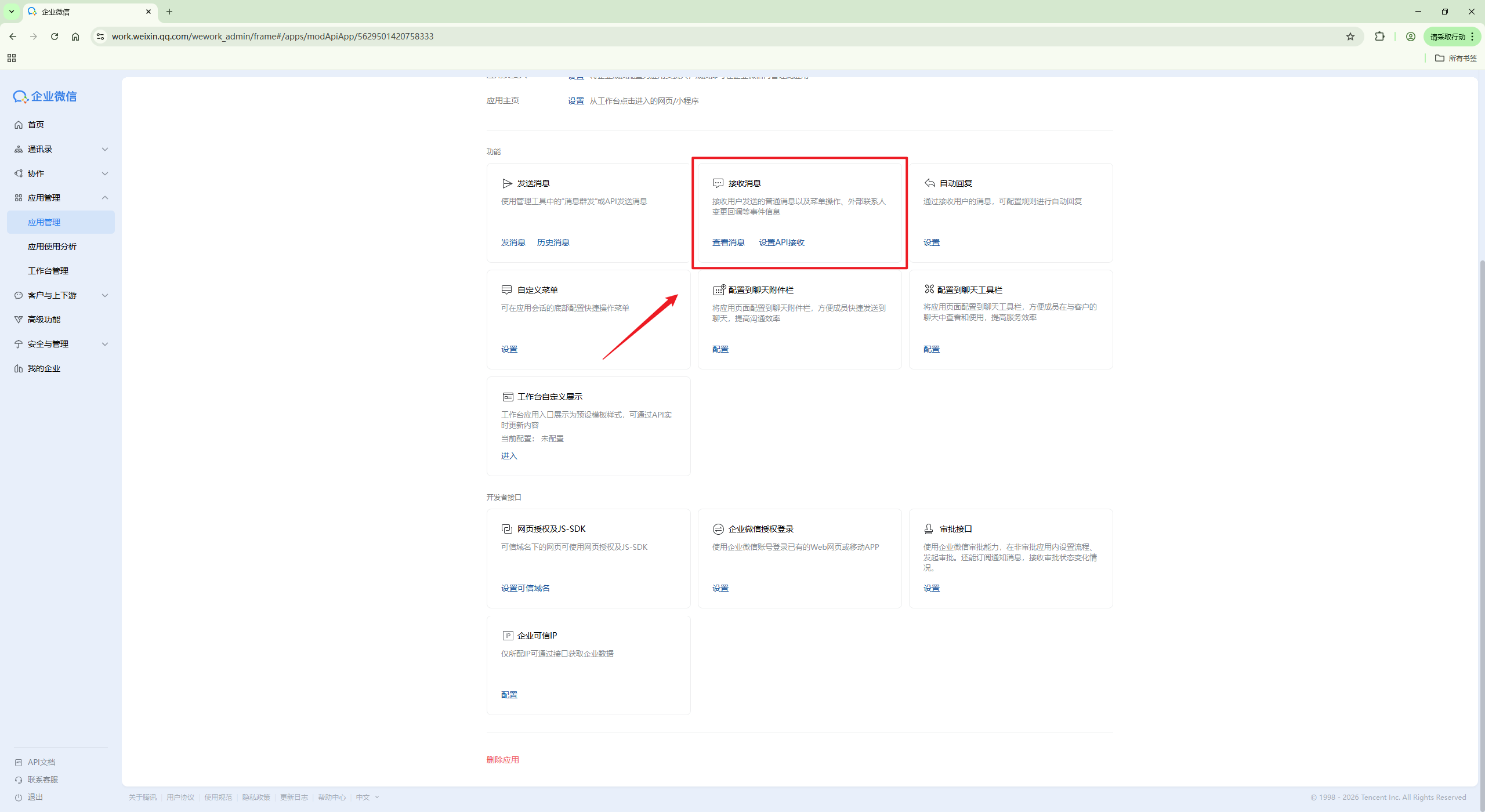Image resolution: width=1485 pixels, height=812 pixels.
Task: Click 设置 under 自定义菜单 card
Action: pos(509,349)
